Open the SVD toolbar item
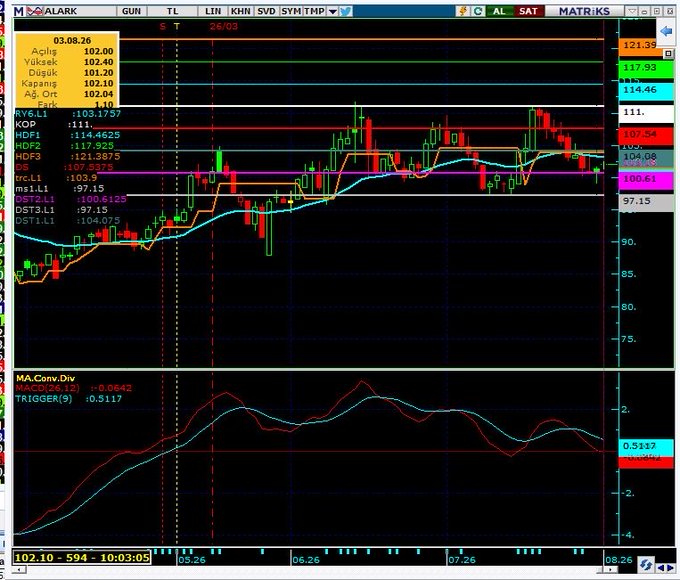The height and width of the screenshot is (580, 680). pyautogui.click(x=266, y=11)
